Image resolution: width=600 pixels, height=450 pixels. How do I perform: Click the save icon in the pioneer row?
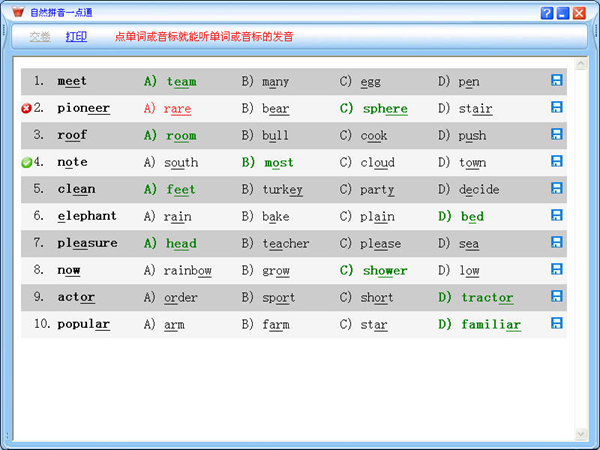[556, 107]
